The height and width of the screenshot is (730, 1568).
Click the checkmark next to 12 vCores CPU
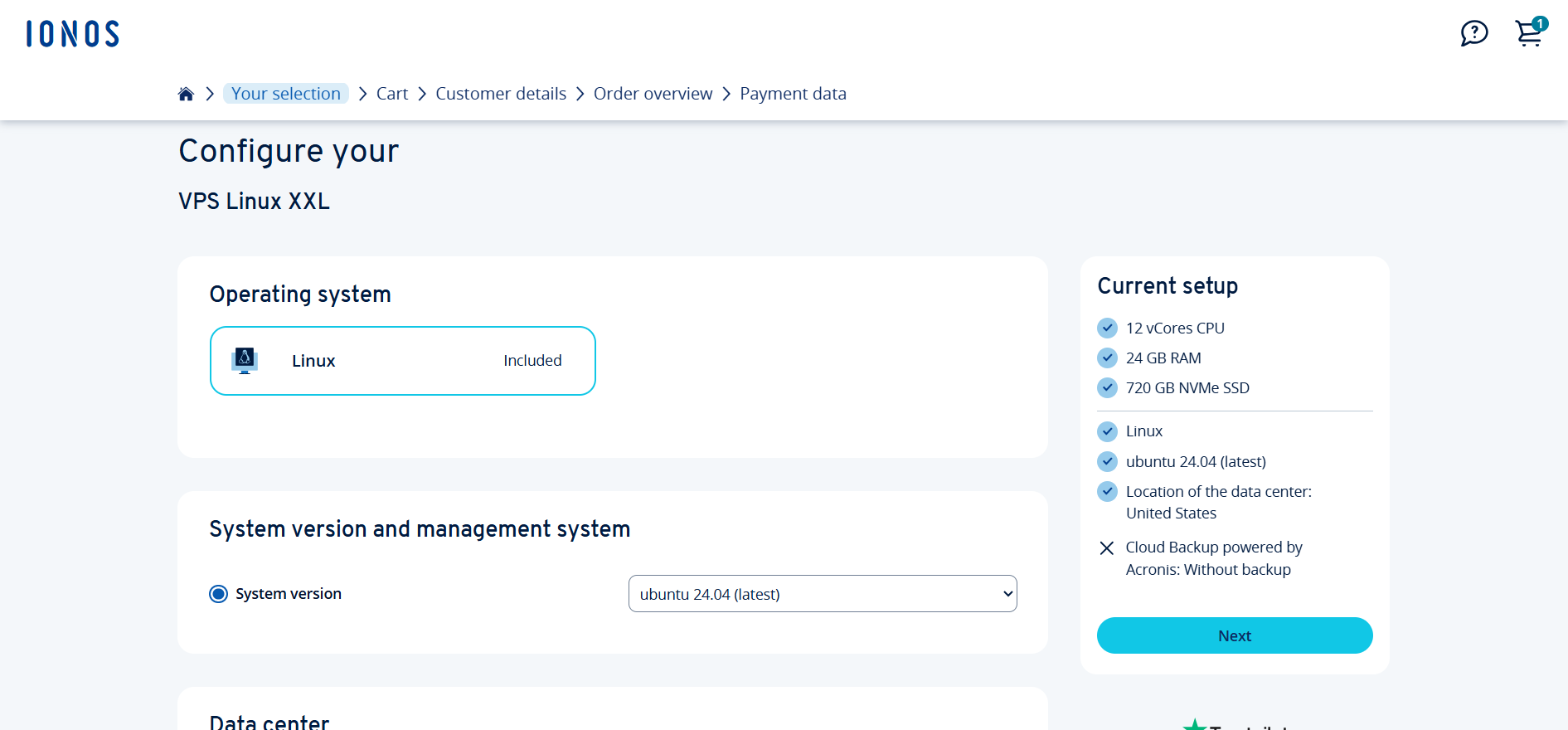(x=1107, y=328)
